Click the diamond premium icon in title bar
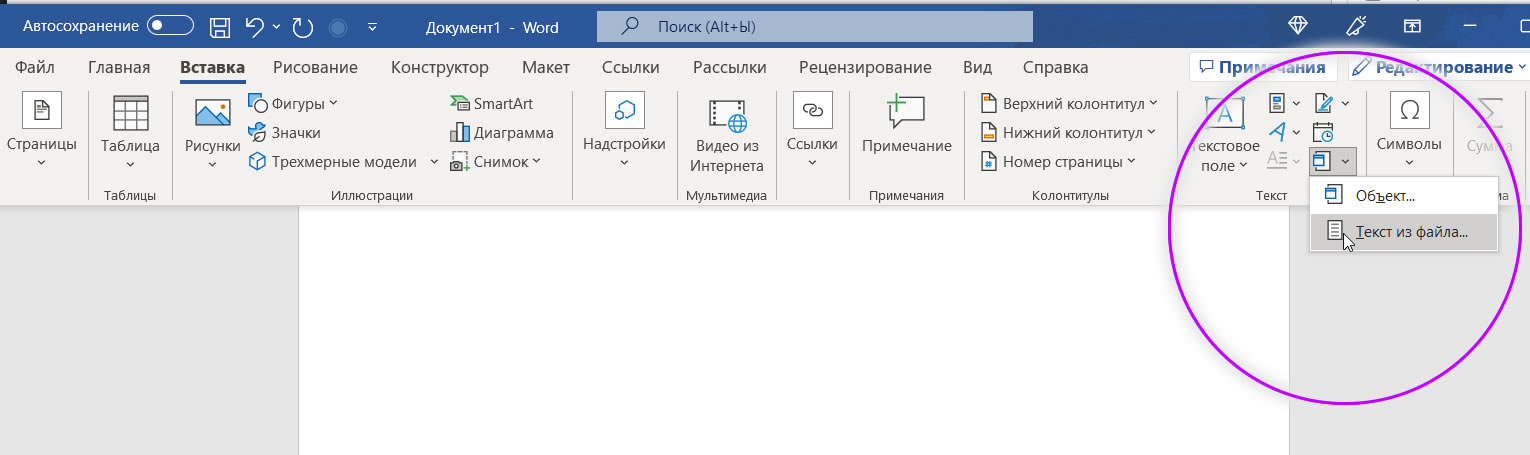 point(1296,26)
